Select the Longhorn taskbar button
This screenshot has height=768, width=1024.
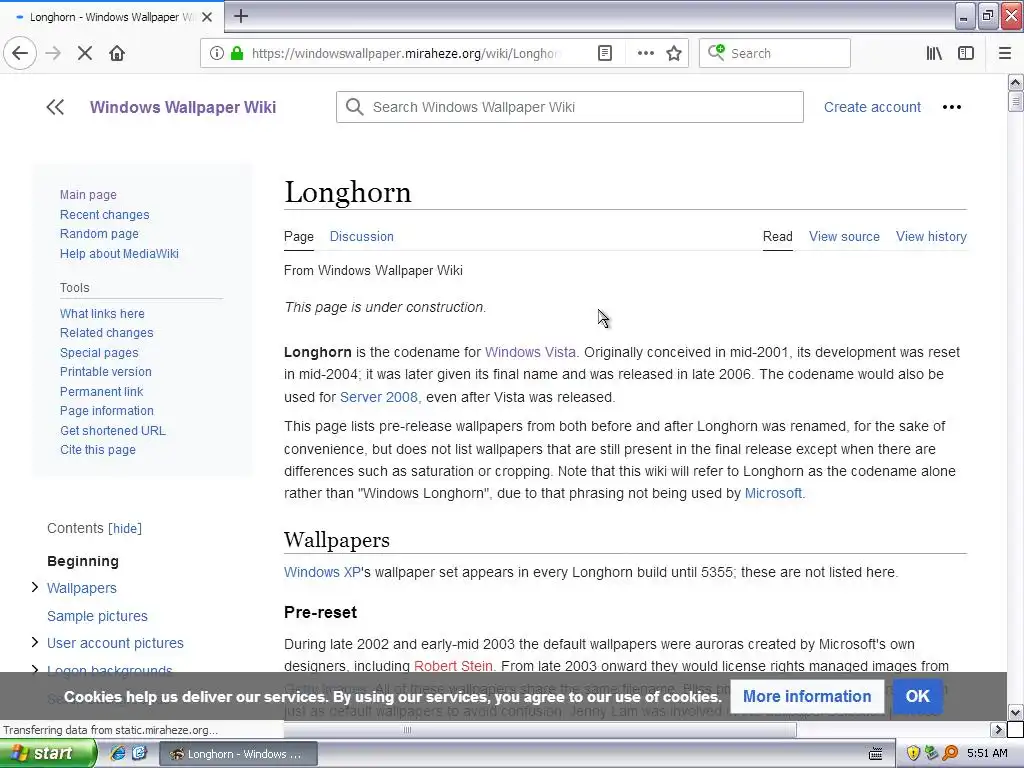coord(238,754)
